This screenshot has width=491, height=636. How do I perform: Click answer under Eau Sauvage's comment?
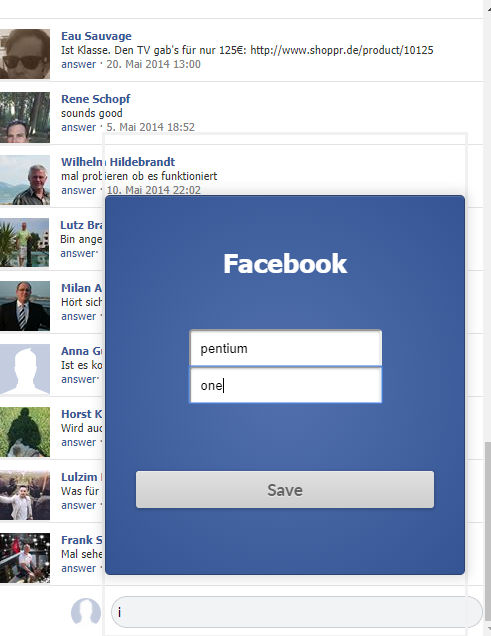79,64
